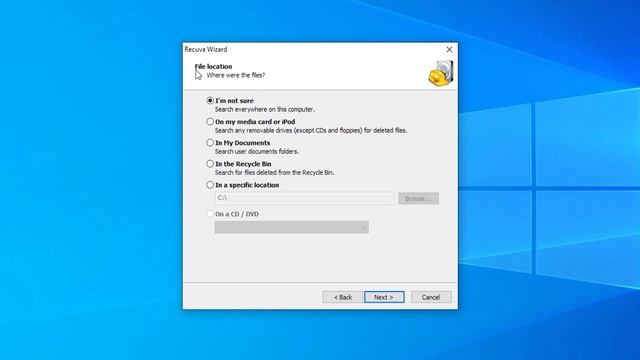The width and height of the screenshot is (640, 360).
Task: Click the Recuva hard hat drive icon
Action: [441, 73]
